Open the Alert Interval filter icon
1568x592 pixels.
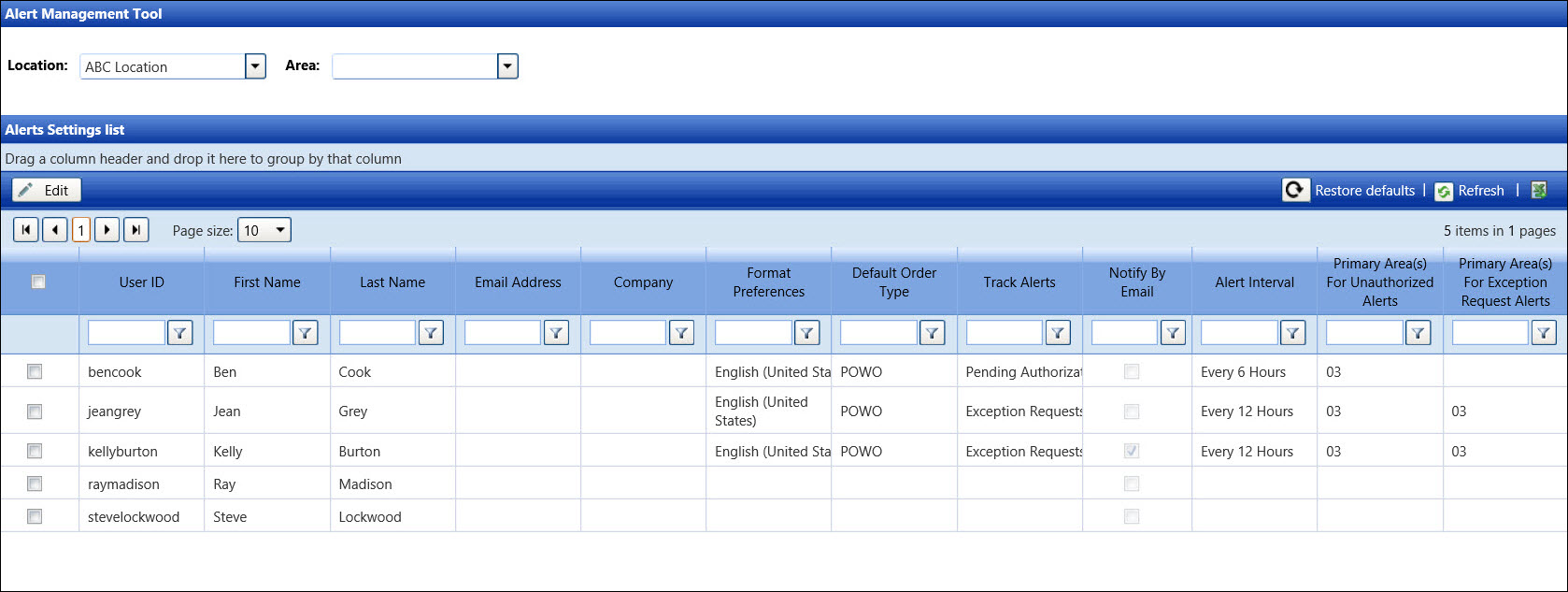1292,333
